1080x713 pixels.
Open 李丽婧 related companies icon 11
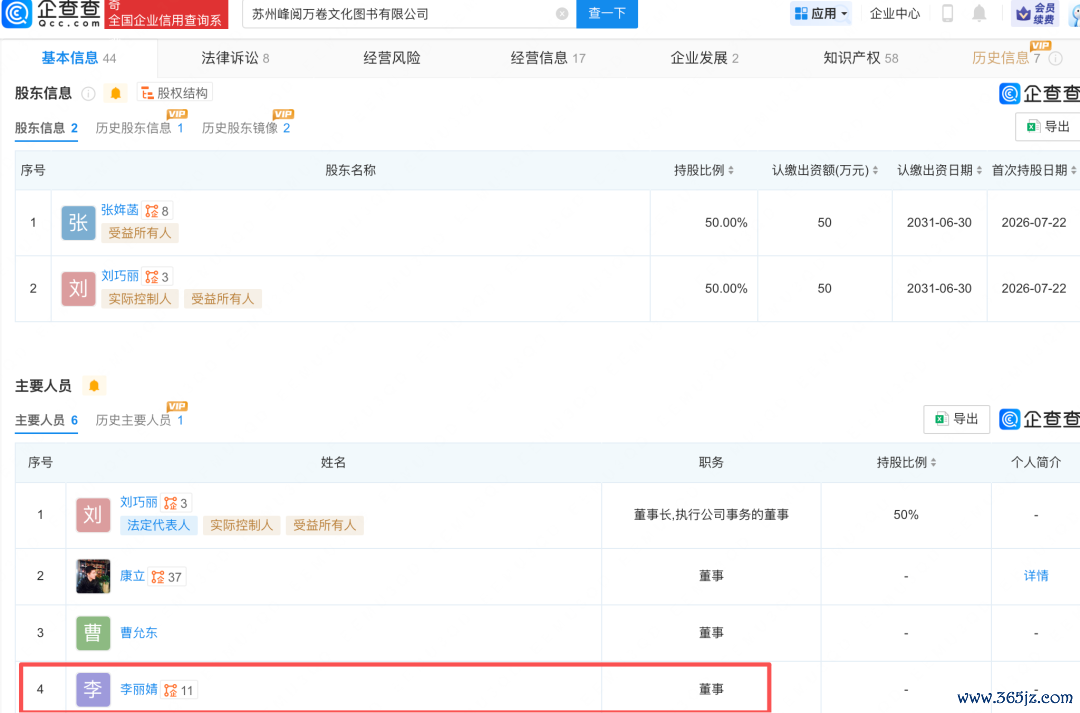[x=179, y=690]
